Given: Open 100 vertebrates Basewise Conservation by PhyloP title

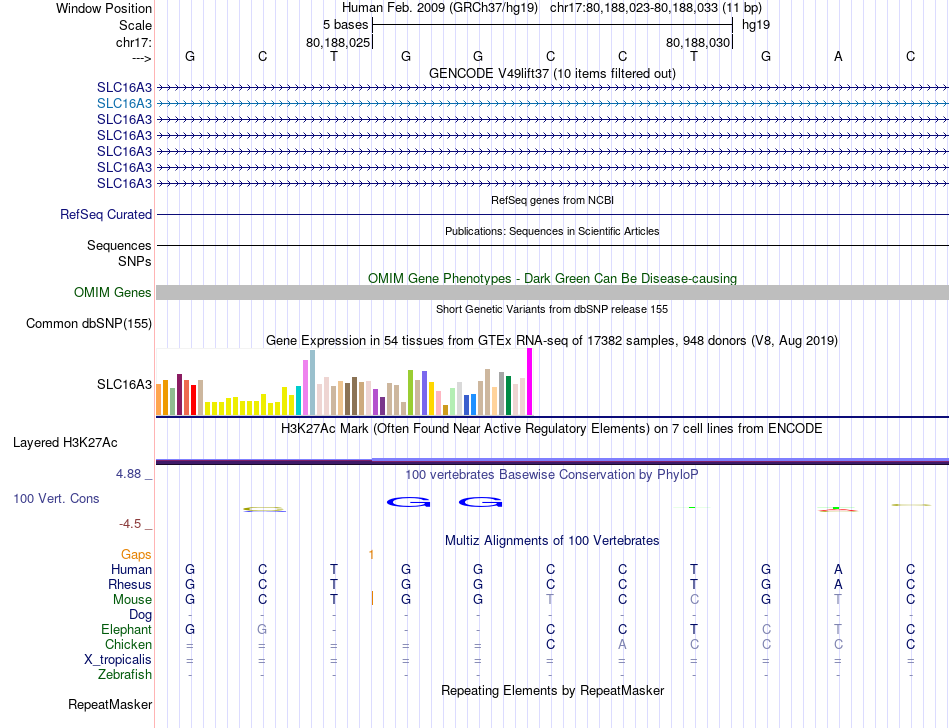Looking at the screenshot, I should 552,475.
